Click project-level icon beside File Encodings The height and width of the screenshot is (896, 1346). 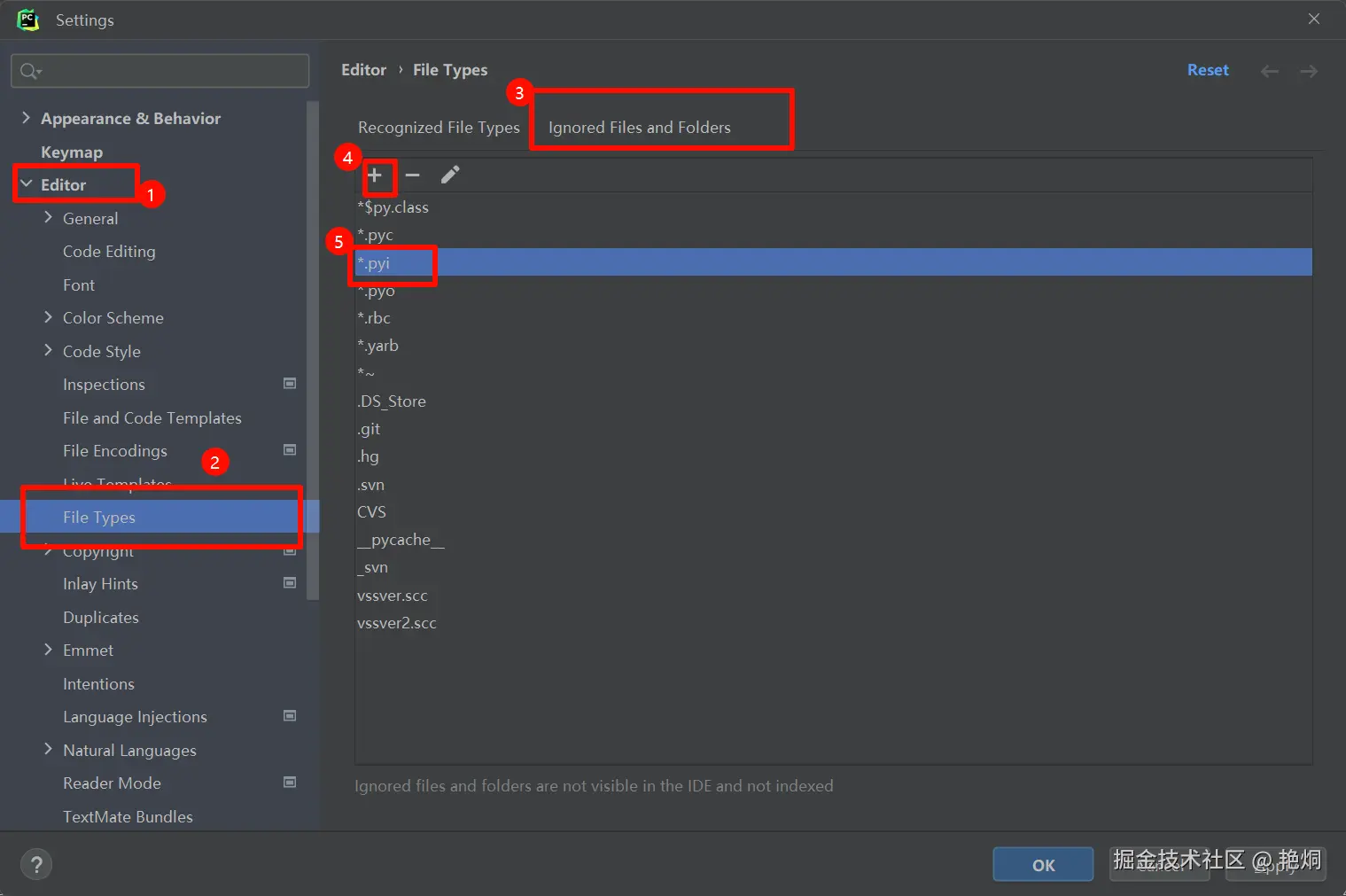coord(290,450)
